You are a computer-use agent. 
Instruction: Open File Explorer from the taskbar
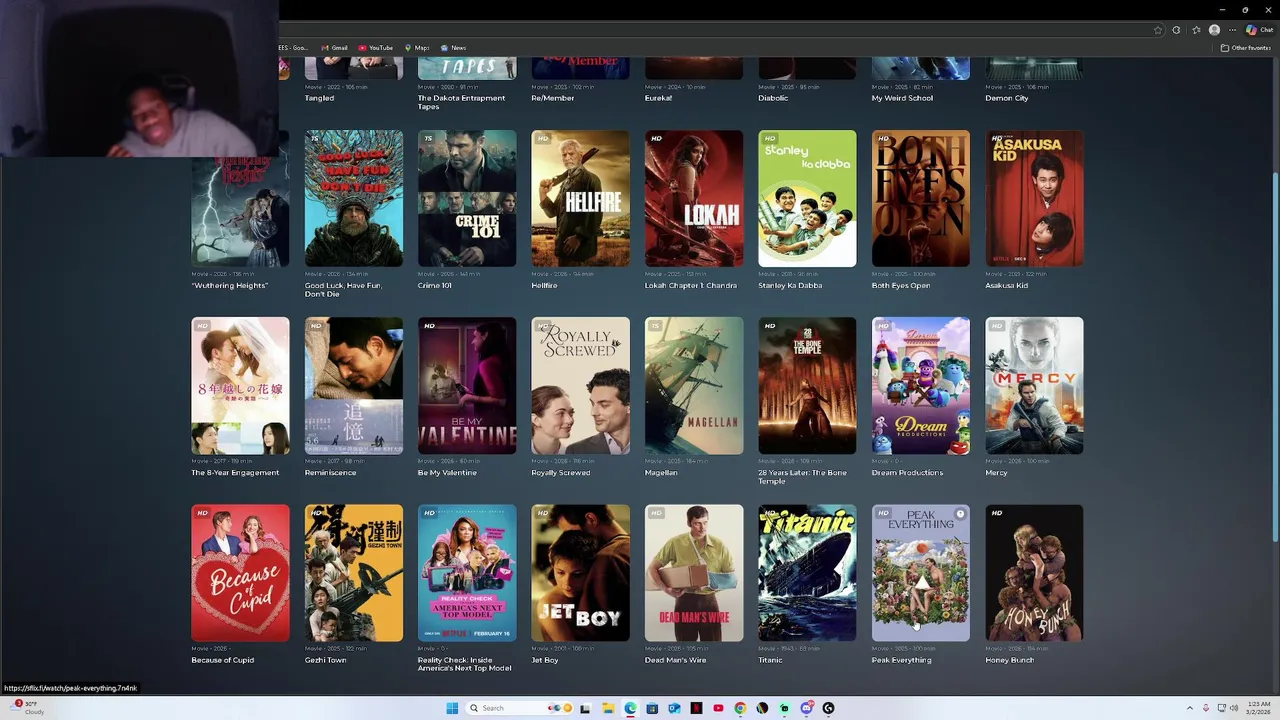[x=608, y=708]
